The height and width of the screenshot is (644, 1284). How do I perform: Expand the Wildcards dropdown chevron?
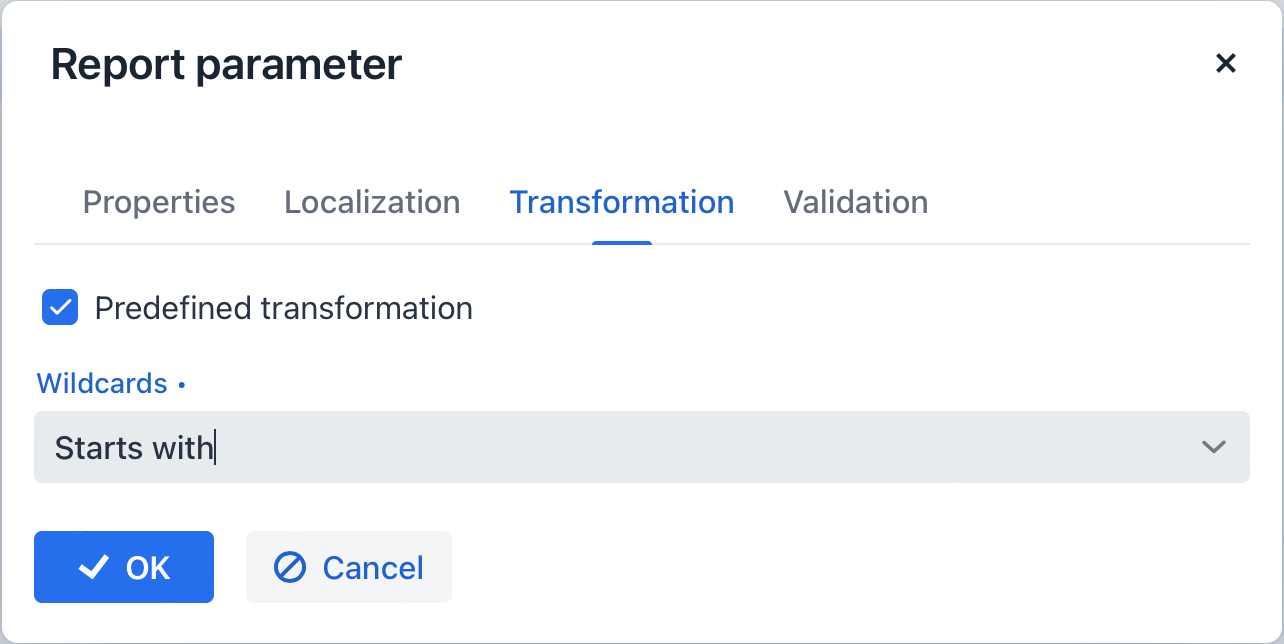point(1213,447)
